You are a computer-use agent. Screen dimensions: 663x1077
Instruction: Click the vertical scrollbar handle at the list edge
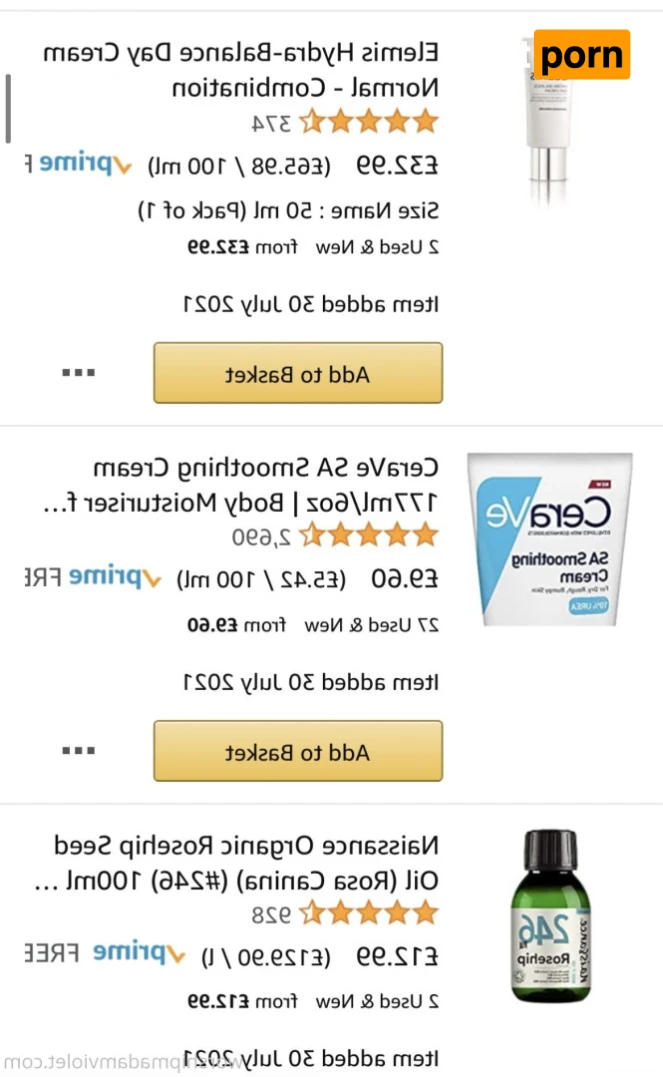8,107
